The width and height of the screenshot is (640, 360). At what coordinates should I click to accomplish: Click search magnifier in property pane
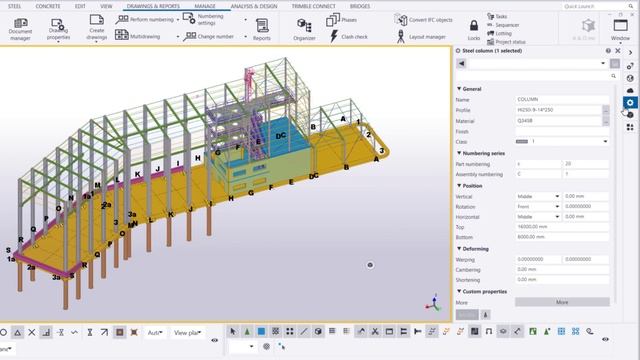(613, 76)
